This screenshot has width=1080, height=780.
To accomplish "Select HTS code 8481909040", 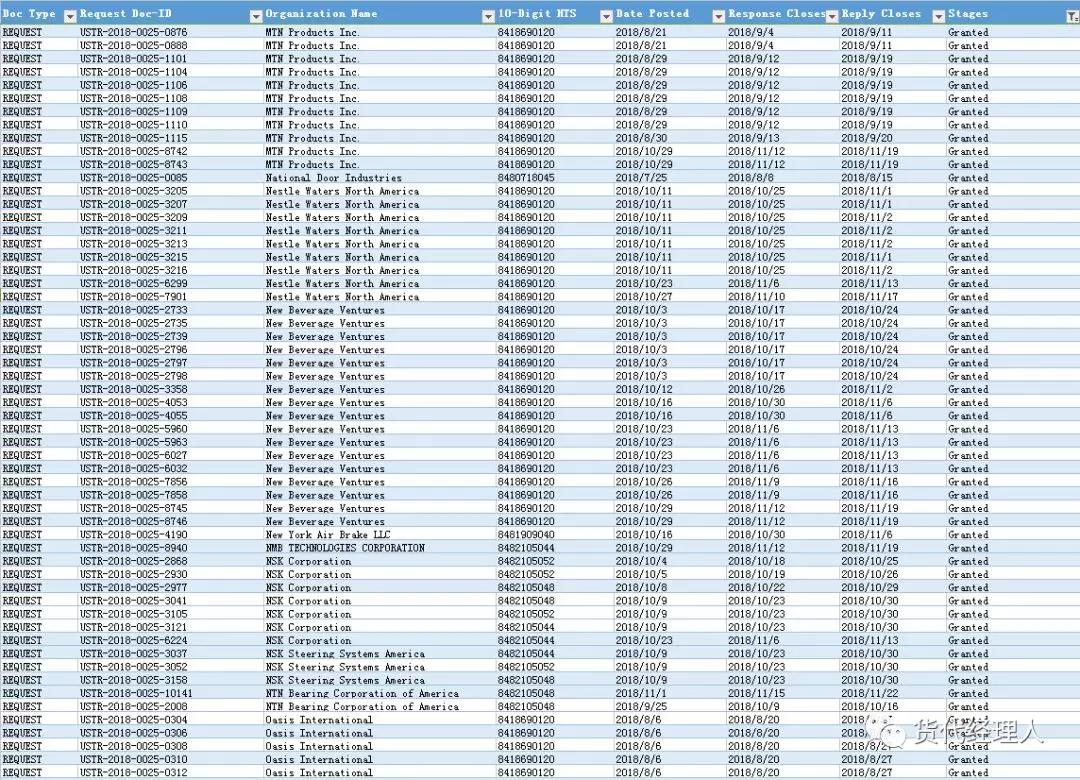I will point(526,535).
